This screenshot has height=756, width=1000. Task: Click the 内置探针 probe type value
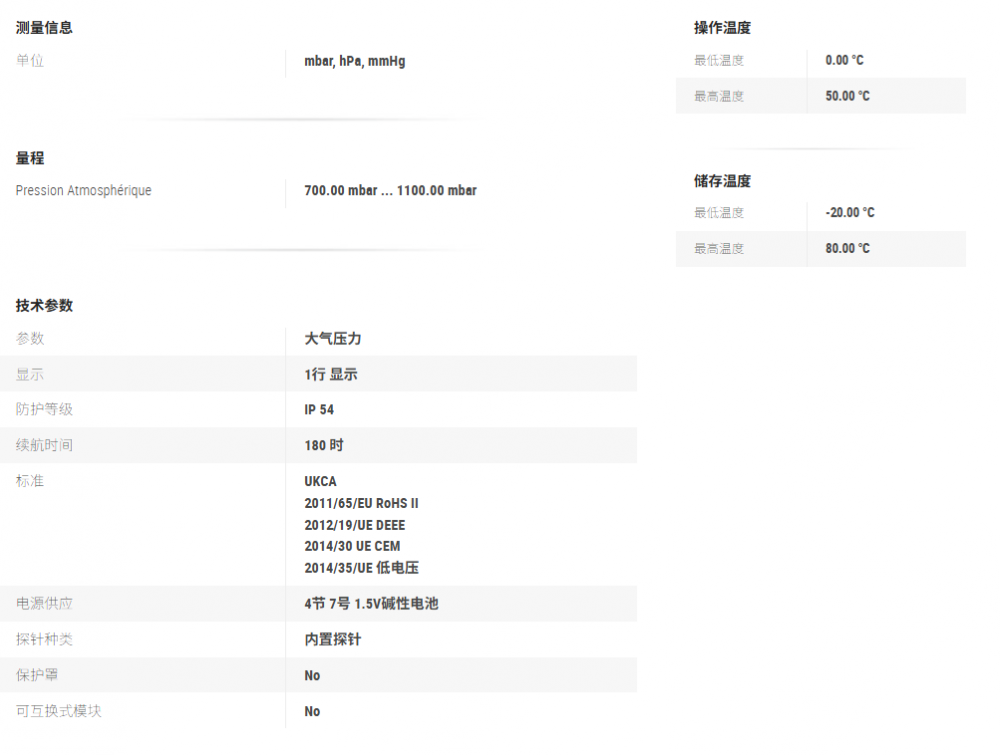[x=332, y=639]
